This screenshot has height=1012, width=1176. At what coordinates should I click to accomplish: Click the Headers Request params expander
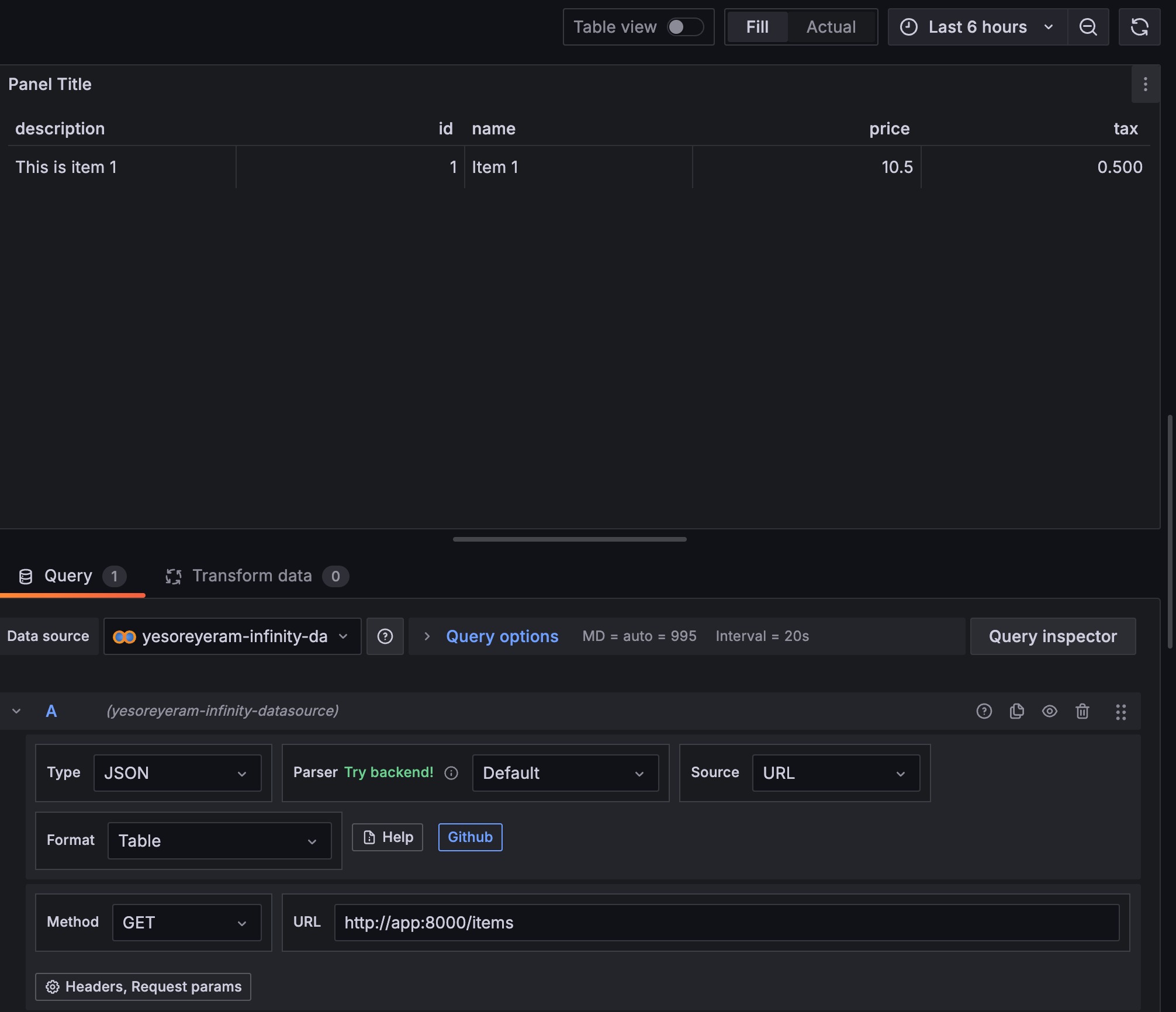click(143, 986)
